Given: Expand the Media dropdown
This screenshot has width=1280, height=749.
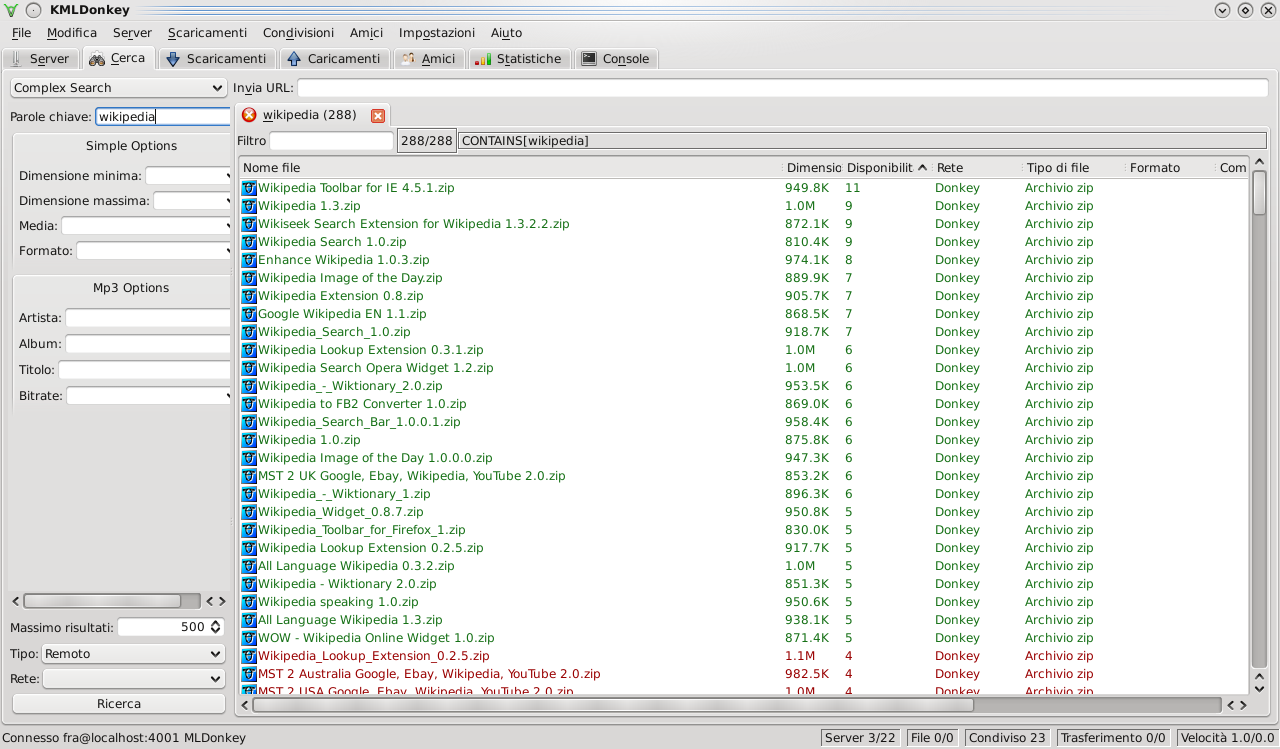Looking at the screenshot, I should [147, 226].
